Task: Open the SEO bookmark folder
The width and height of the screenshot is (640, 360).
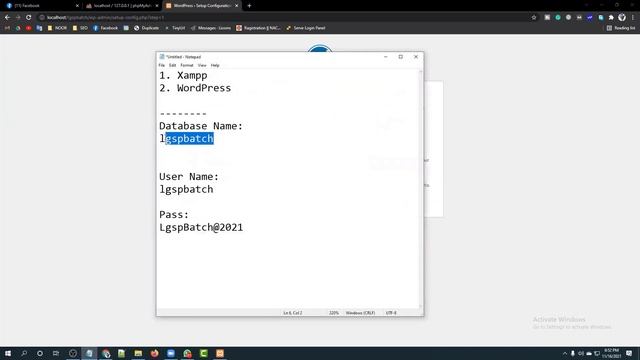Action: coord(80,28)
